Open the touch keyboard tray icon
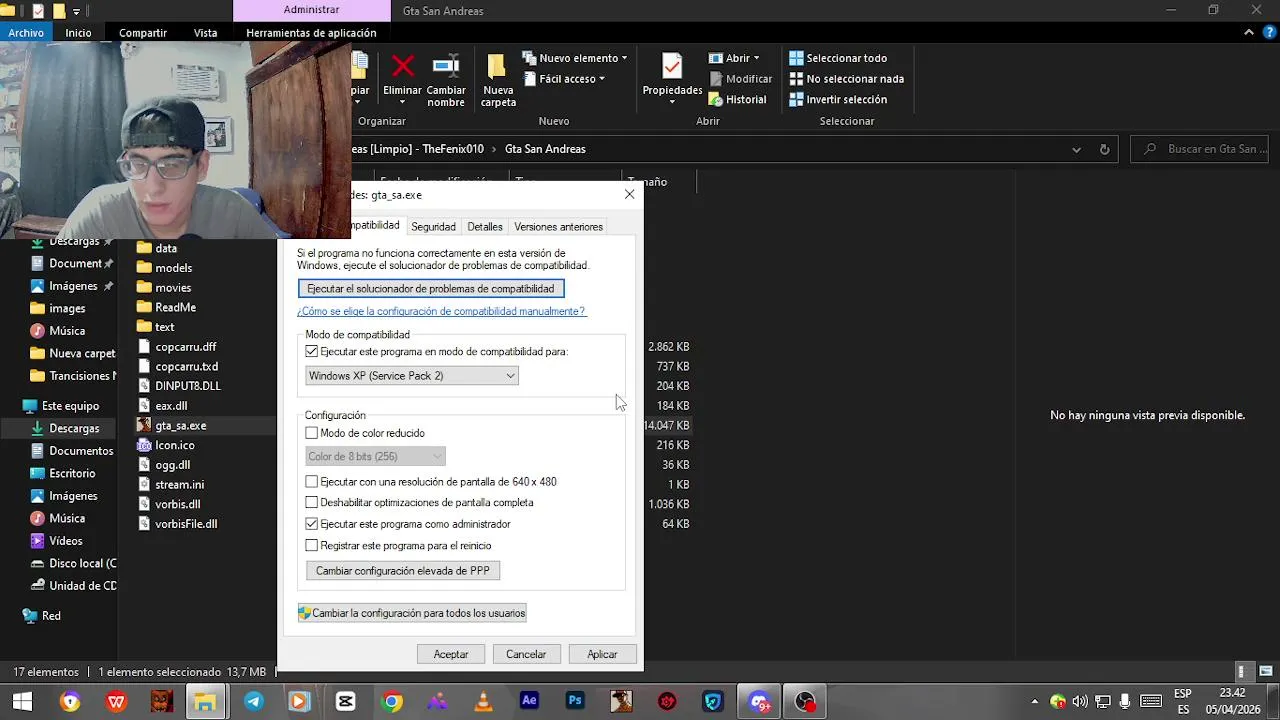The width and height of the screenshot is (1280, 720). 1151,701
